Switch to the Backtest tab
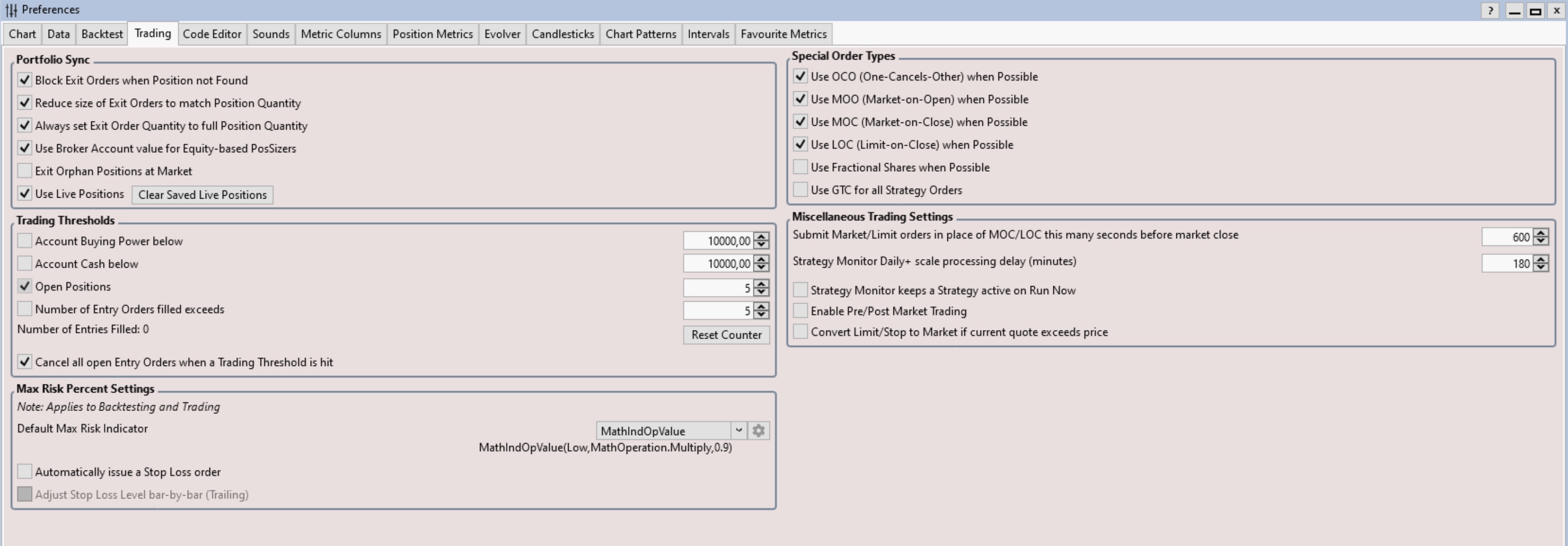This screenshot has height=546, width=1568. tap(102, 34)
